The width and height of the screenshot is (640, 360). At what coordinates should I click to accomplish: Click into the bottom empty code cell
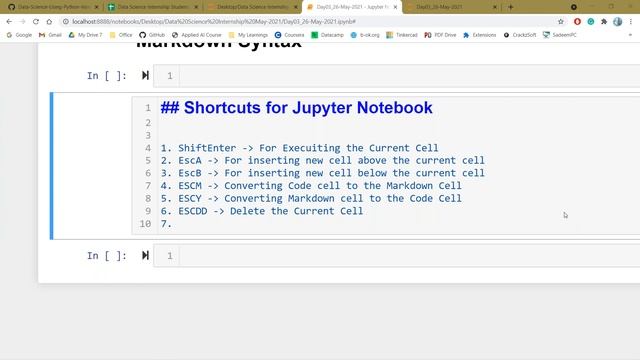tap(409, 256)
